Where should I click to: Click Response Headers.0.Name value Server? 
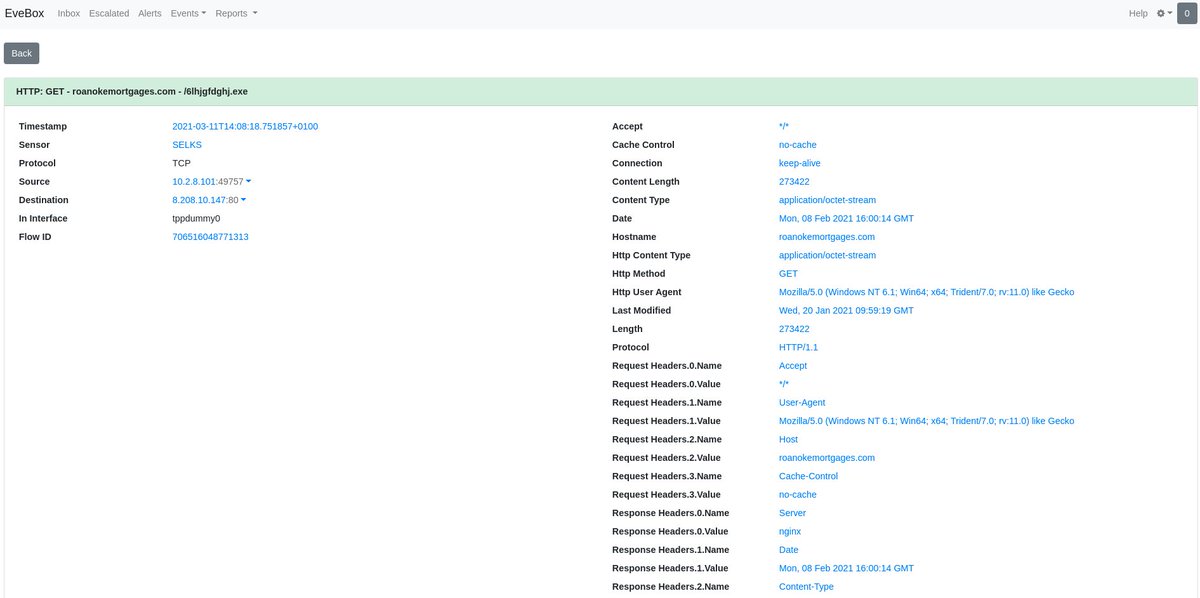coord(793,513)
